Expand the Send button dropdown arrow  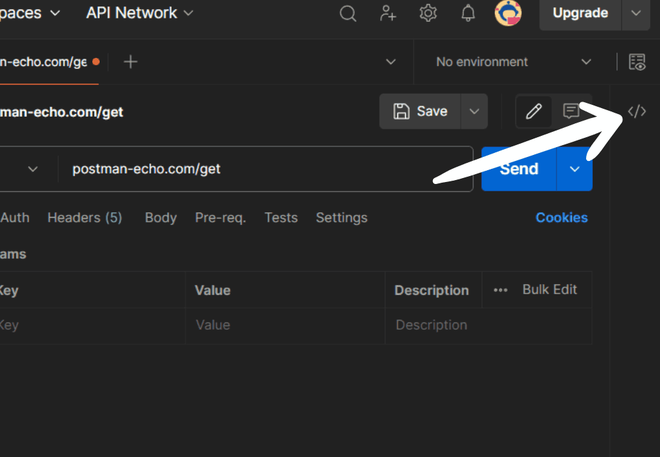575,169
